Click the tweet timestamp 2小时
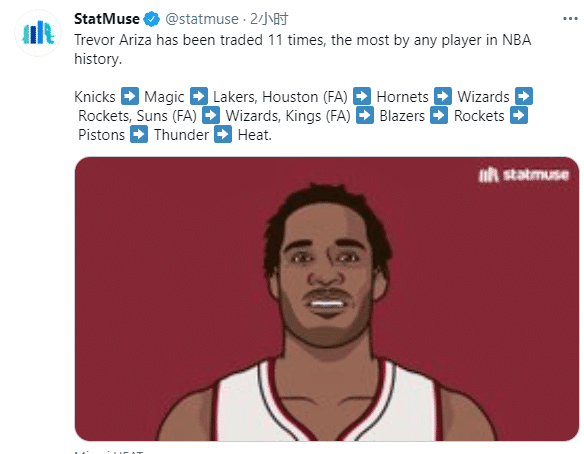Viewport: 584px width, 454px height. pyautogui.click(x=269, y=19)
